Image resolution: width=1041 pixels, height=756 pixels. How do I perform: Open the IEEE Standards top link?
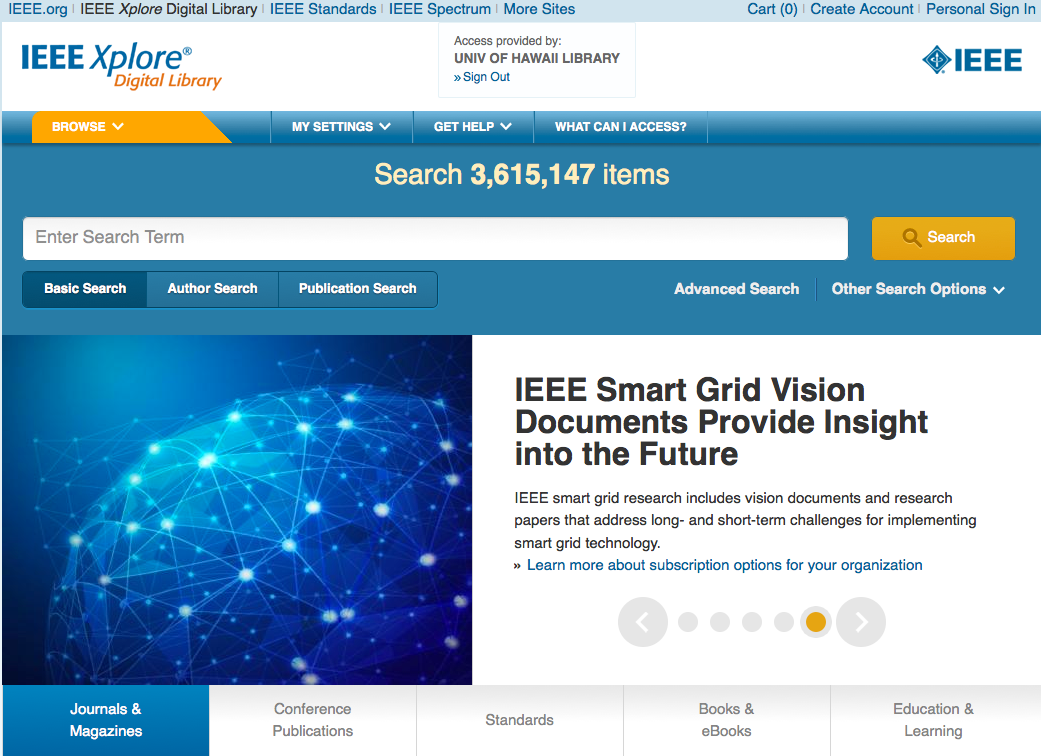[323, 9]
